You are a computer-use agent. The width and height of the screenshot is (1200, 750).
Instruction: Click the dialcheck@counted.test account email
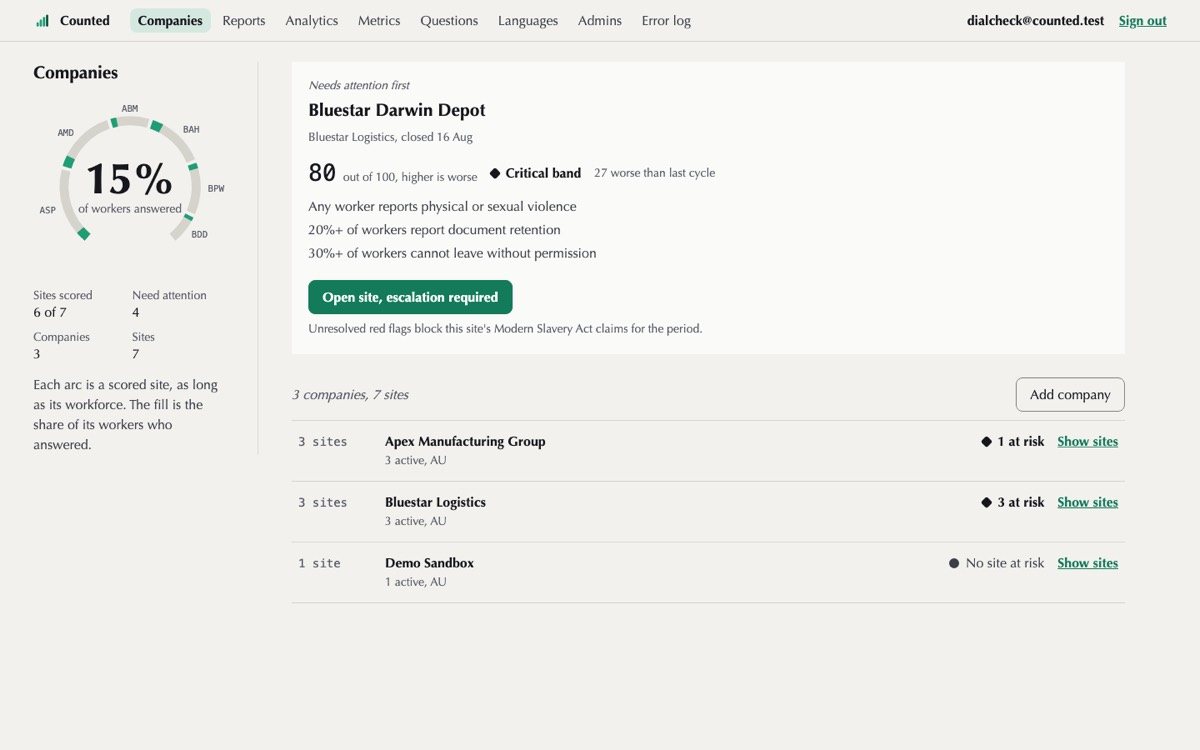[1036, 20]
